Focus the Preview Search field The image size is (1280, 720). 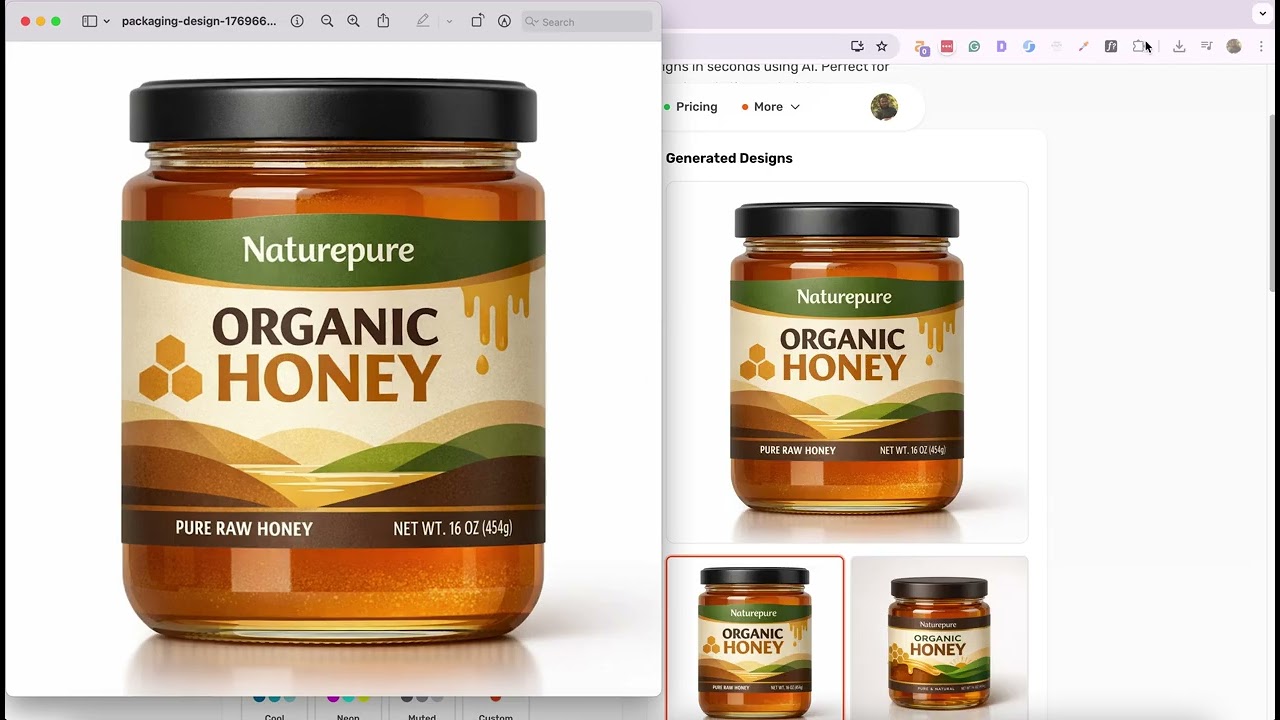coord(587,21)
